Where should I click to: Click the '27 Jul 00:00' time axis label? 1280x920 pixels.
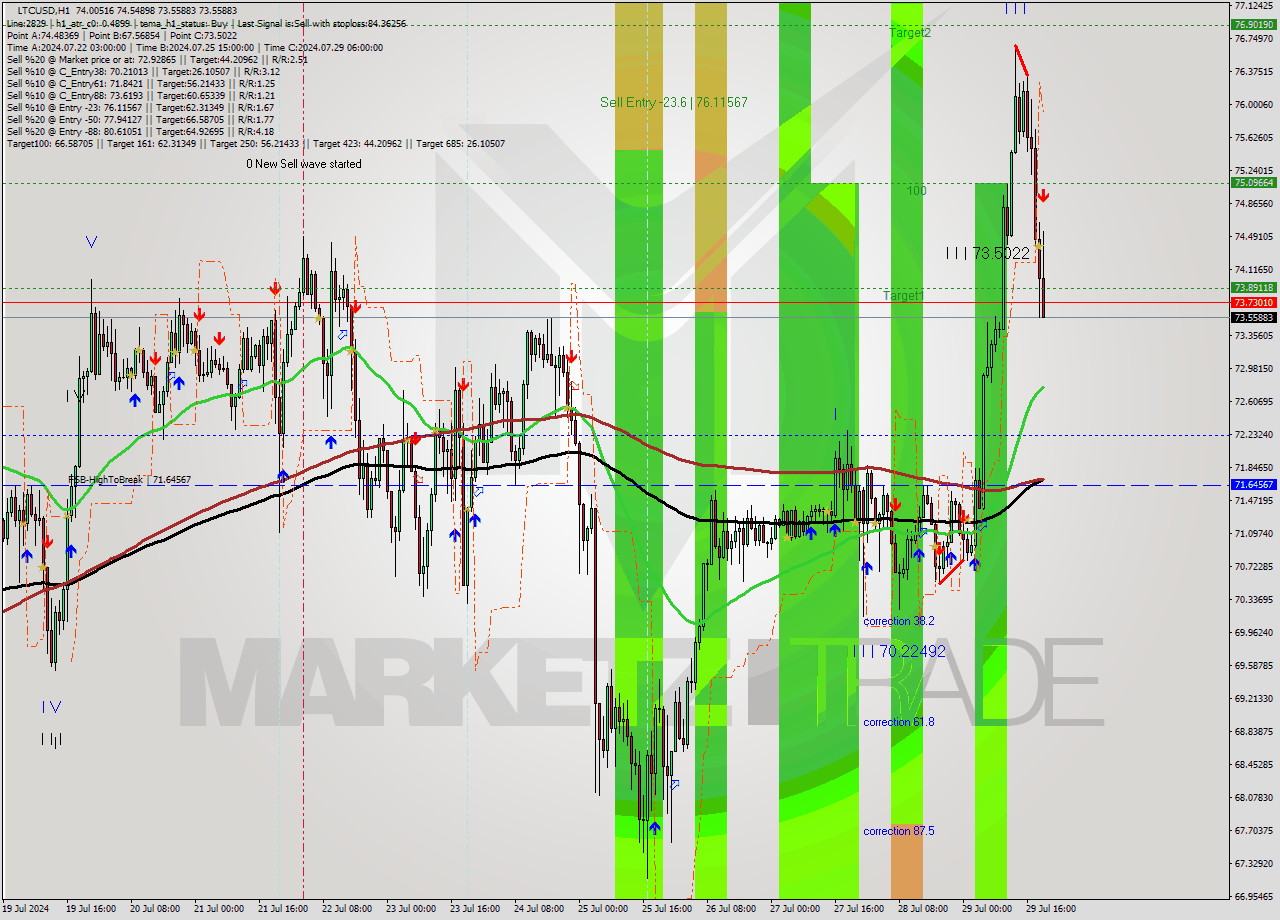point(795,909)
